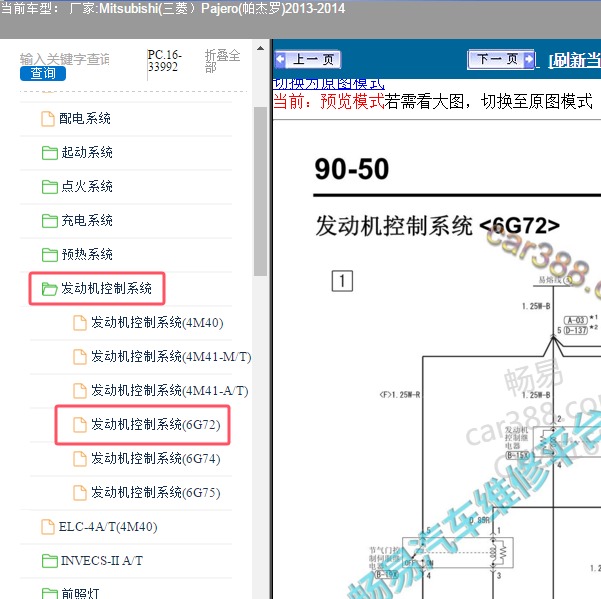The image size is (601, 599).
Task: Click the 刷新当 refresh link
Action: (574, 60)
